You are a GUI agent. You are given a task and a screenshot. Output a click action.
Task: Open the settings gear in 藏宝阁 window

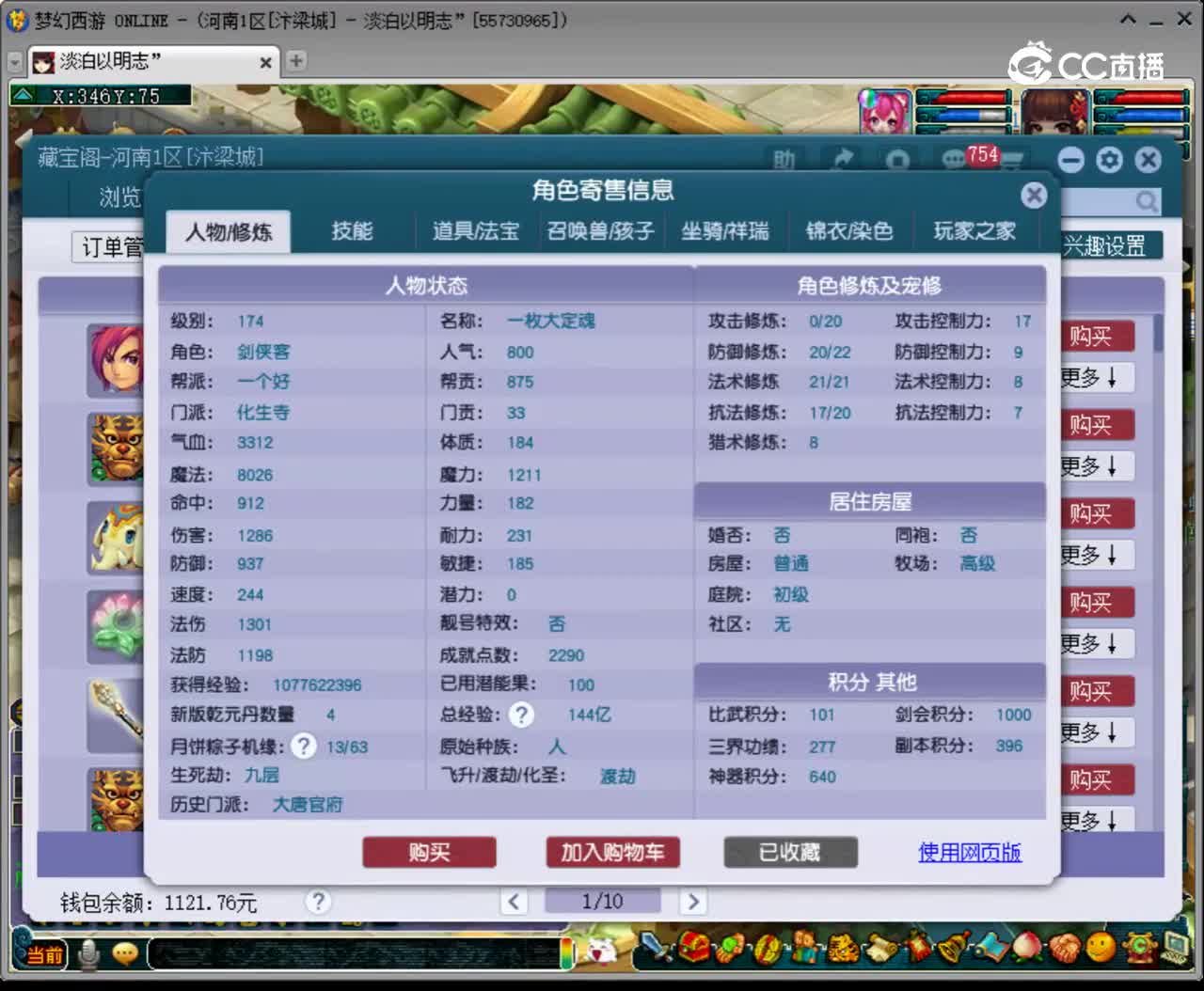coord(1110,160)
